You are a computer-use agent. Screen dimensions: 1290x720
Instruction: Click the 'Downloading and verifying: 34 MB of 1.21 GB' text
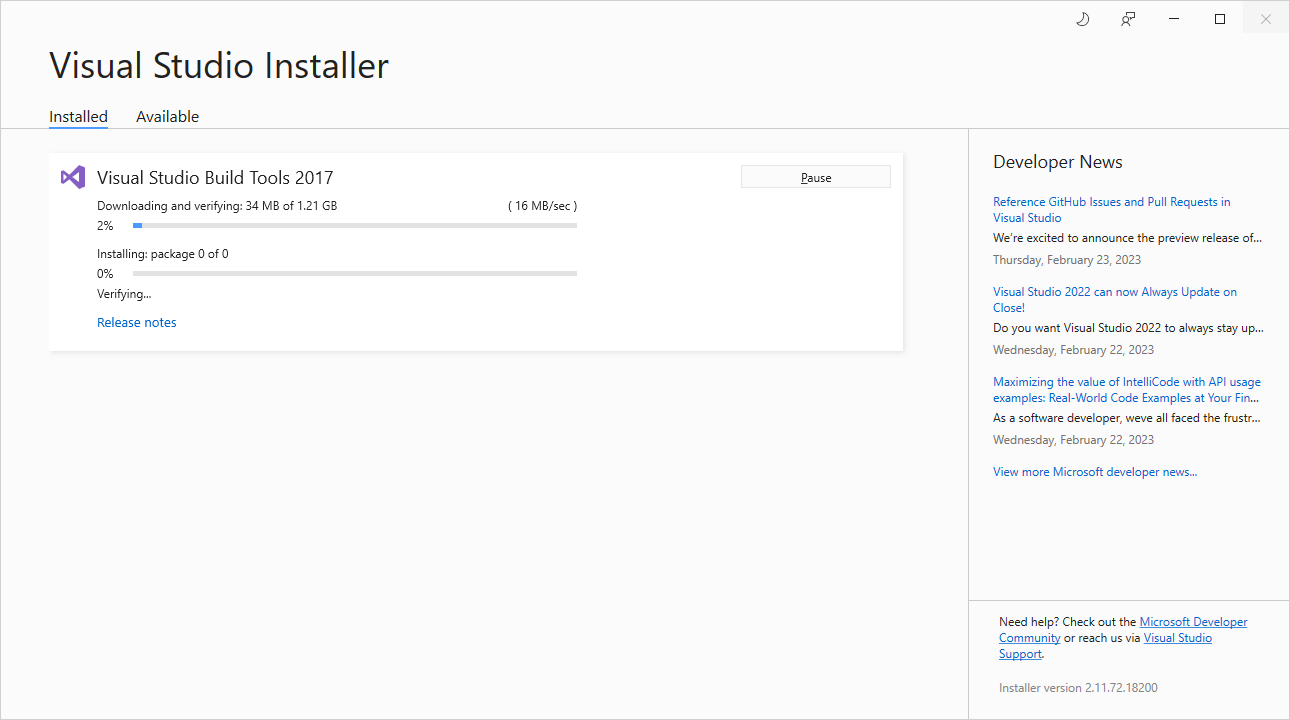point(217,206)
